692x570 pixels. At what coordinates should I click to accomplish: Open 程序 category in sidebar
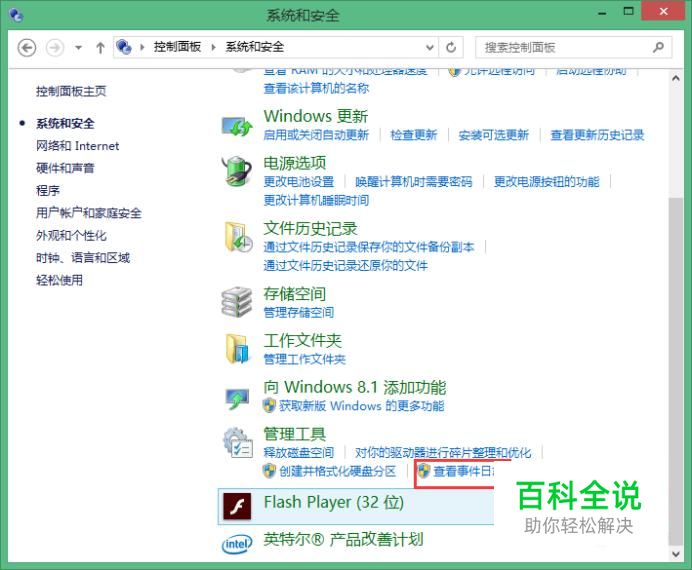(x=48, y=191)
